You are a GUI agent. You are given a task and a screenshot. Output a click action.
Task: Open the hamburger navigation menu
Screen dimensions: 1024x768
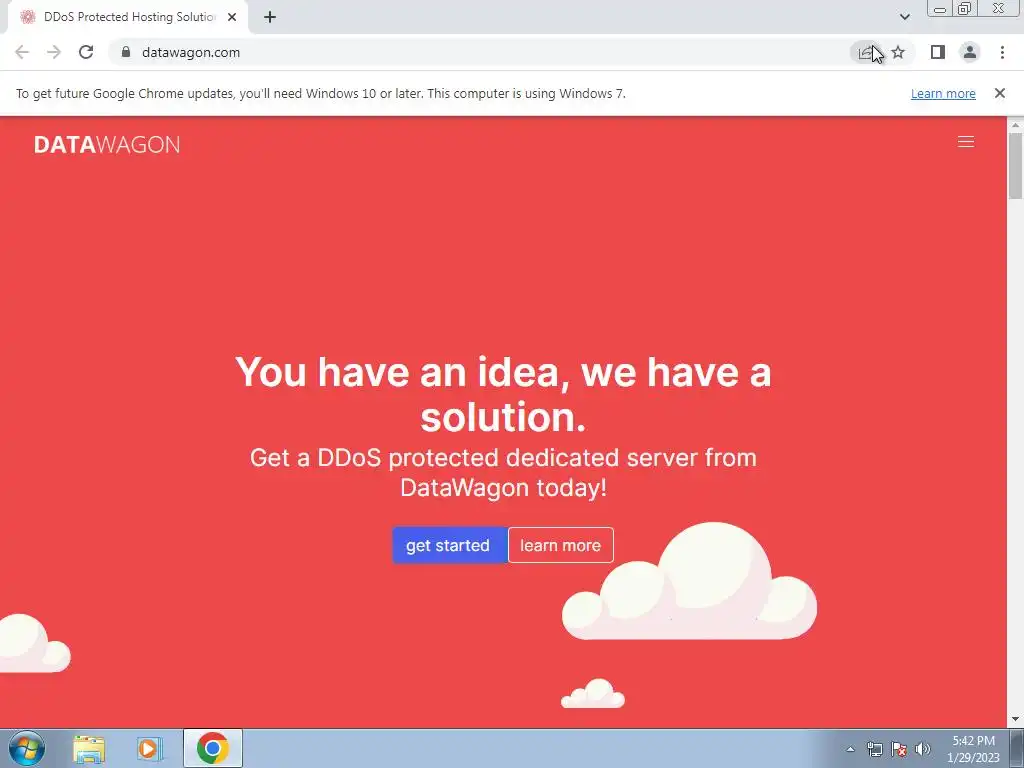(965, 142)
